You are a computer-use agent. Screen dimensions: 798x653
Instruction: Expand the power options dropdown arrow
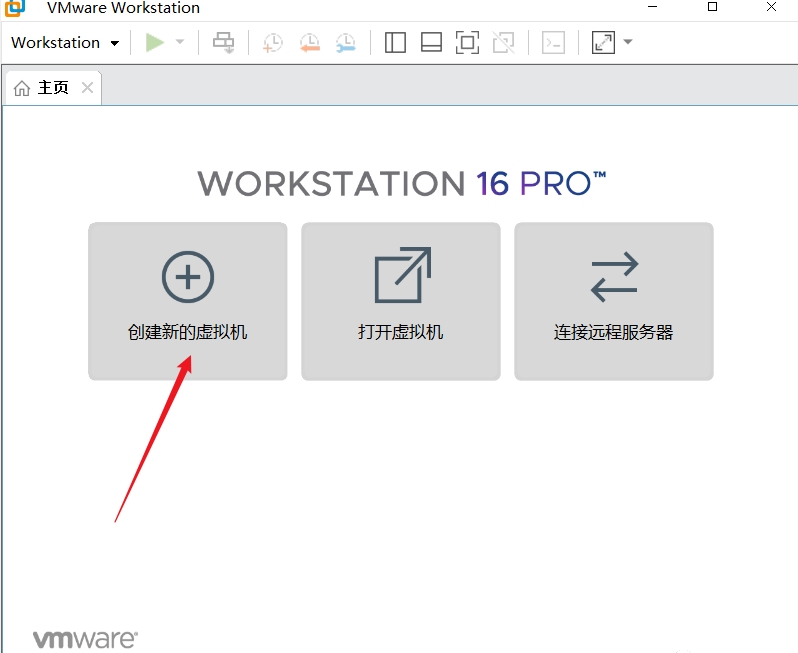[180, 42]
